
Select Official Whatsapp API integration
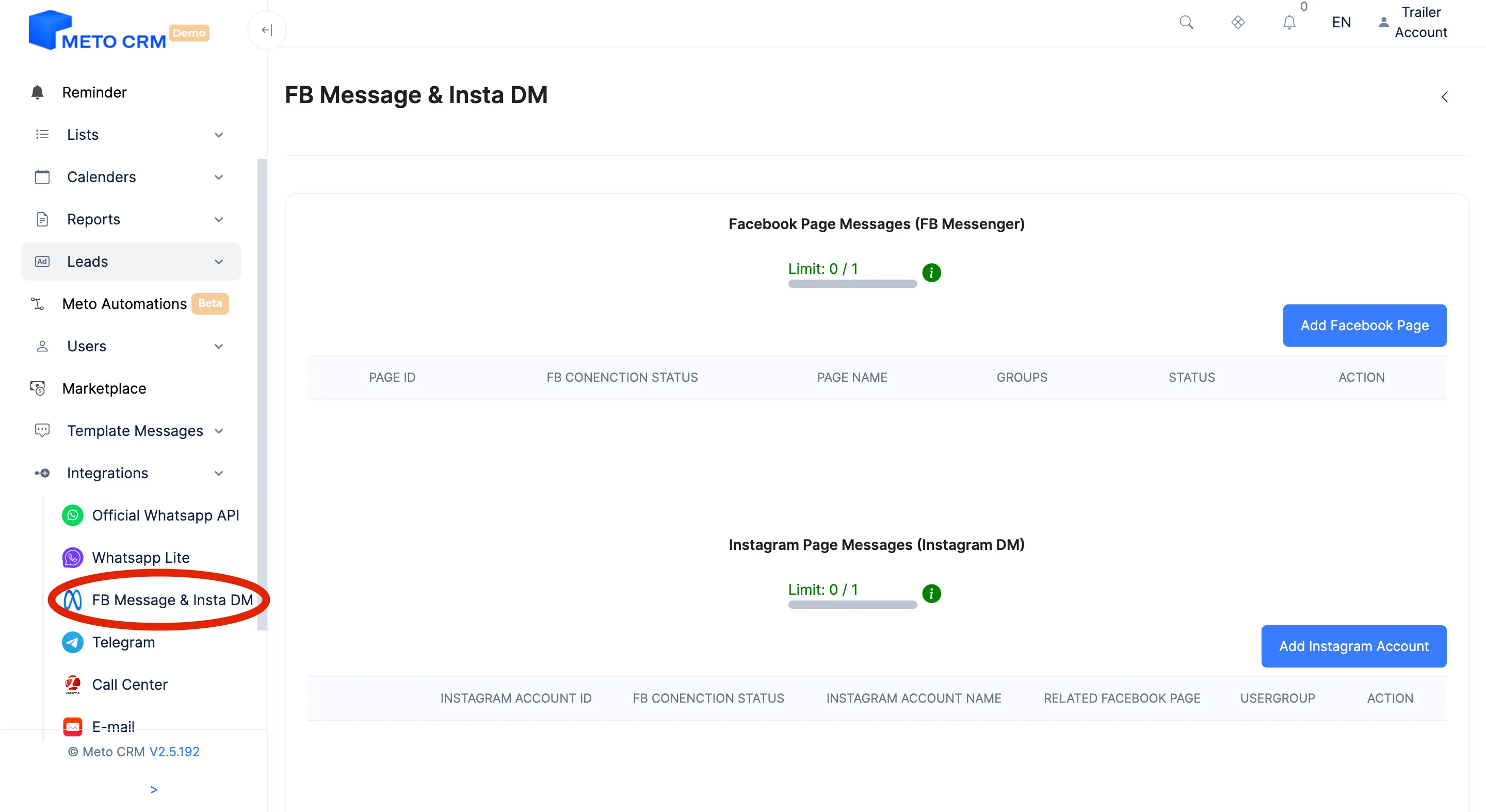[x=166, y=515]
